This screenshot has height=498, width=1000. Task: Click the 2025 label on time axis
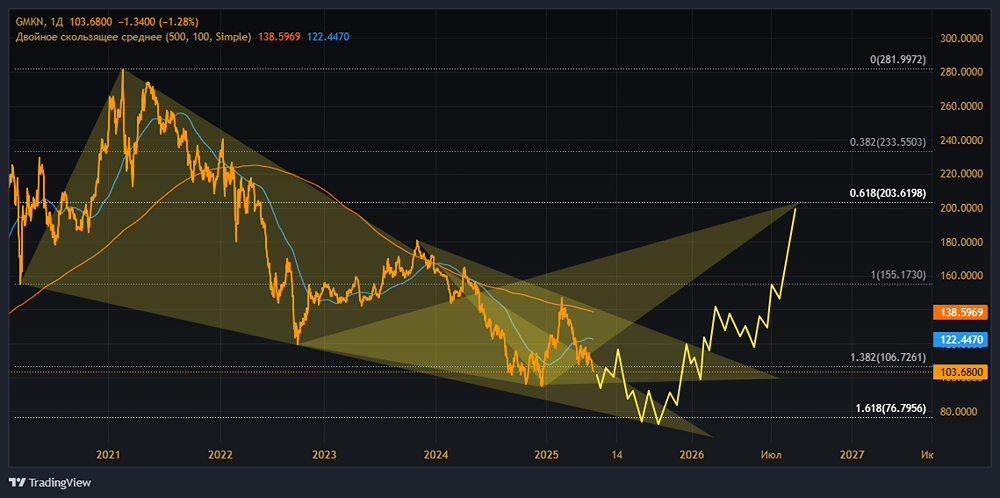click(547, 455)
